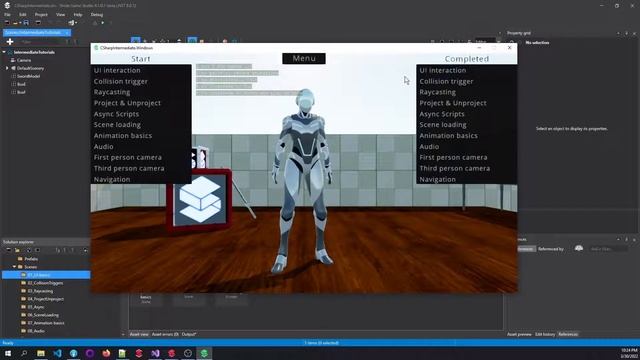This screenshot has height=360, width=640.
Task: Open Visual Studio Code from taskbar
Action: [x=57, y=353]
